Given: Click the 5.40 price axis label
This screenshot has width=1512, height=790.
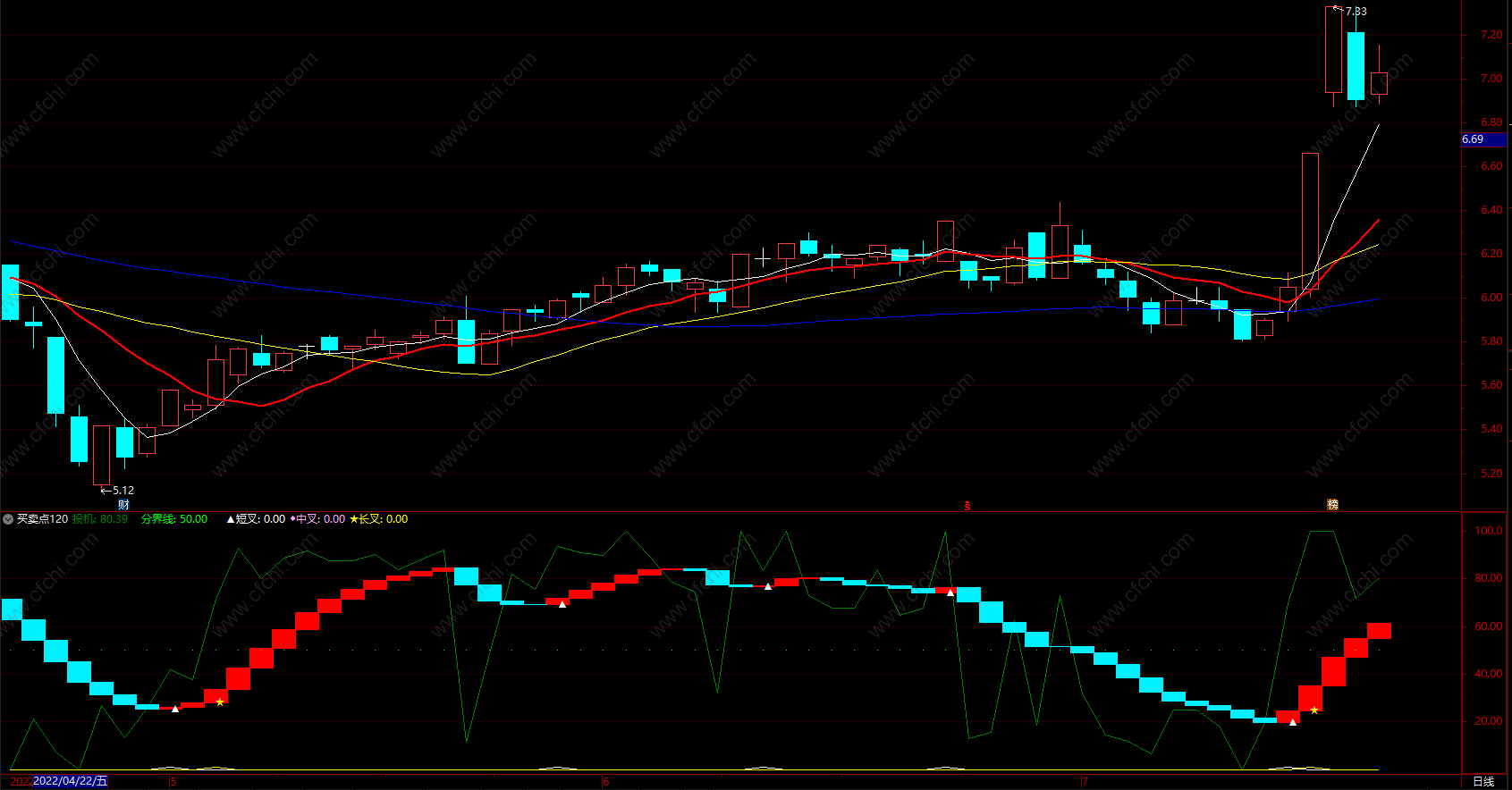Looking at the screenshot, I should click(1491, 429).
